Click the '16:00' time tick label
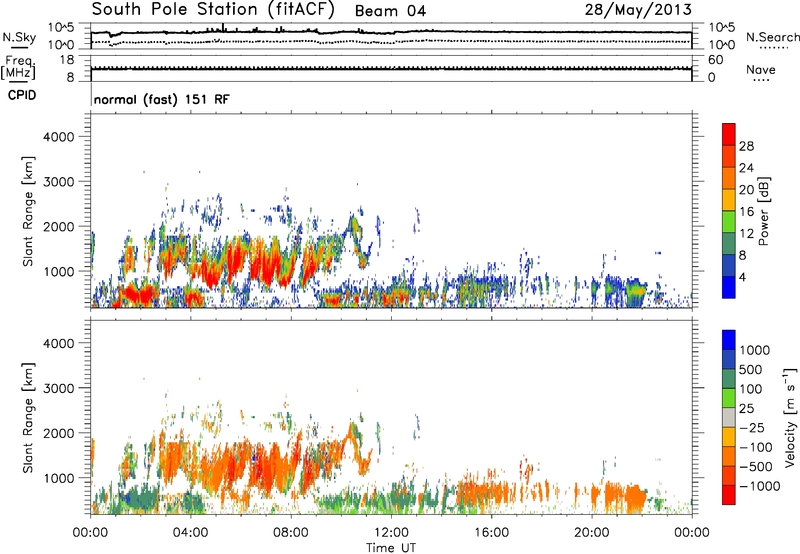 point(491,533)
